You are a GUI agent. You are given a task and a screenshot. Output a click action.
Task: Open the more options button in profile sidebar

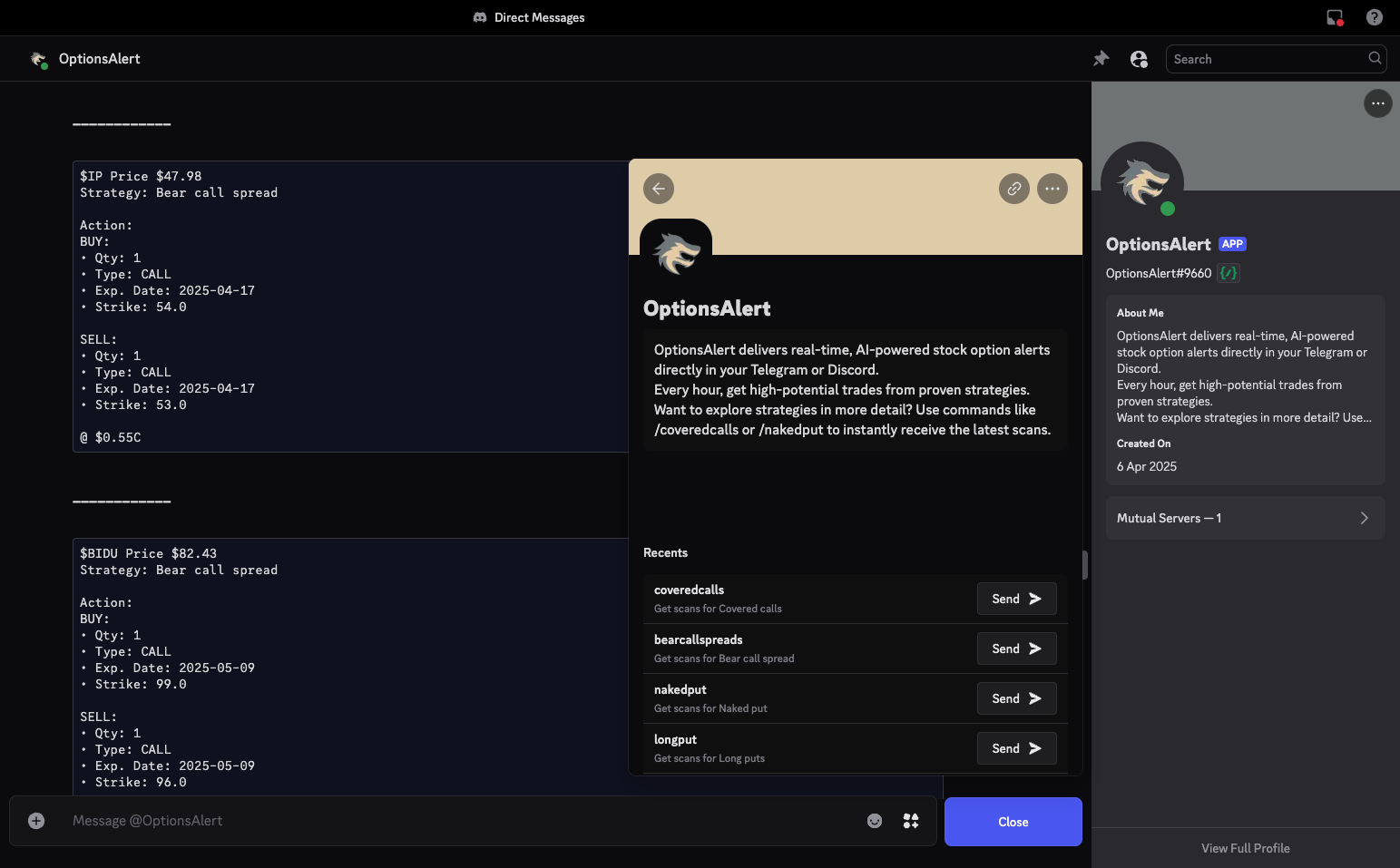coord(1377,103)
